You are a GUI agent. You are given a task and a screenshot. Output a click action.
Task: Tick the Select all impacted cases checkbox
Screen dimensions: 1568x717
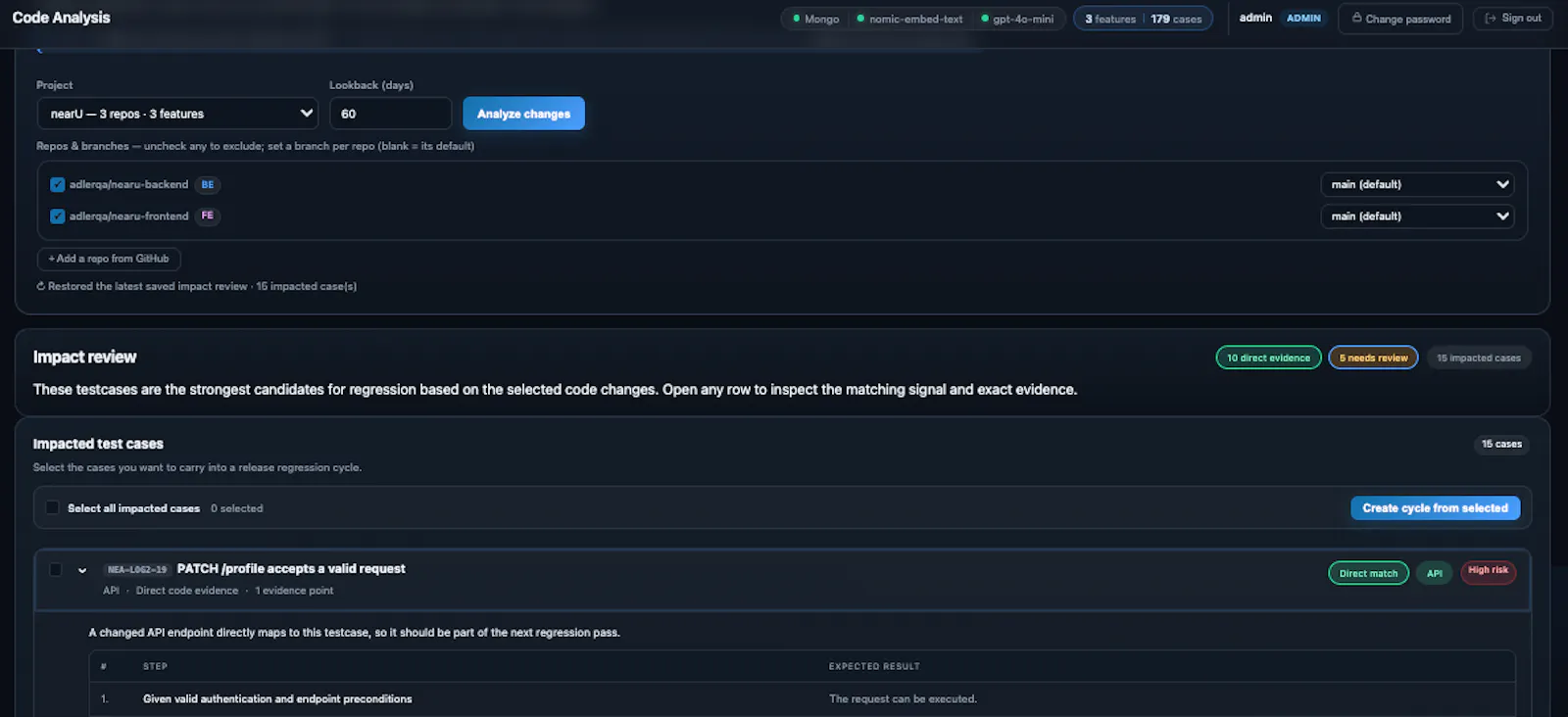point(52,507)
